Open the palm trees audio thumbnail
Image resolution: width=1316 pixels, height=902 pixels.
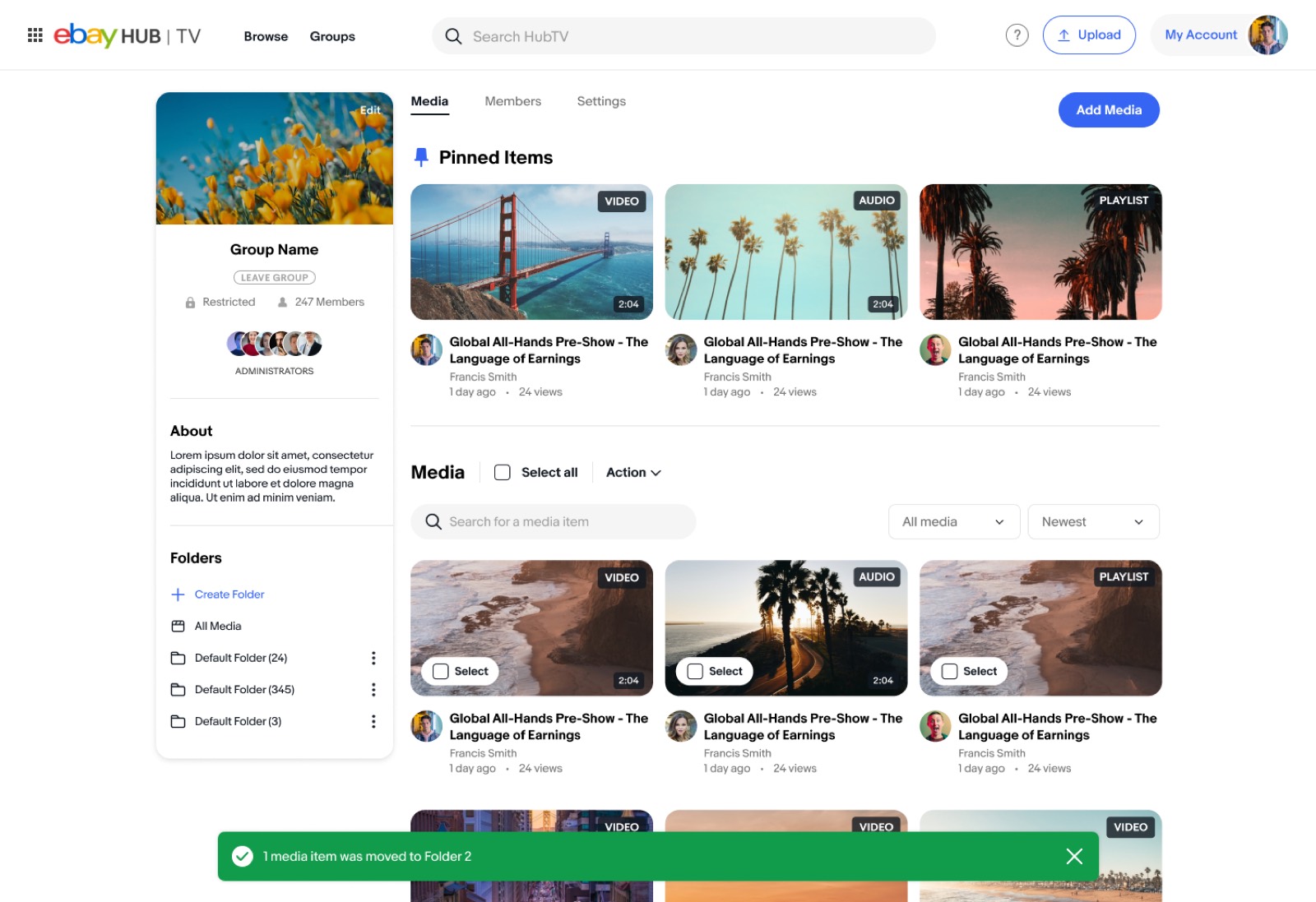pos(786,252)
